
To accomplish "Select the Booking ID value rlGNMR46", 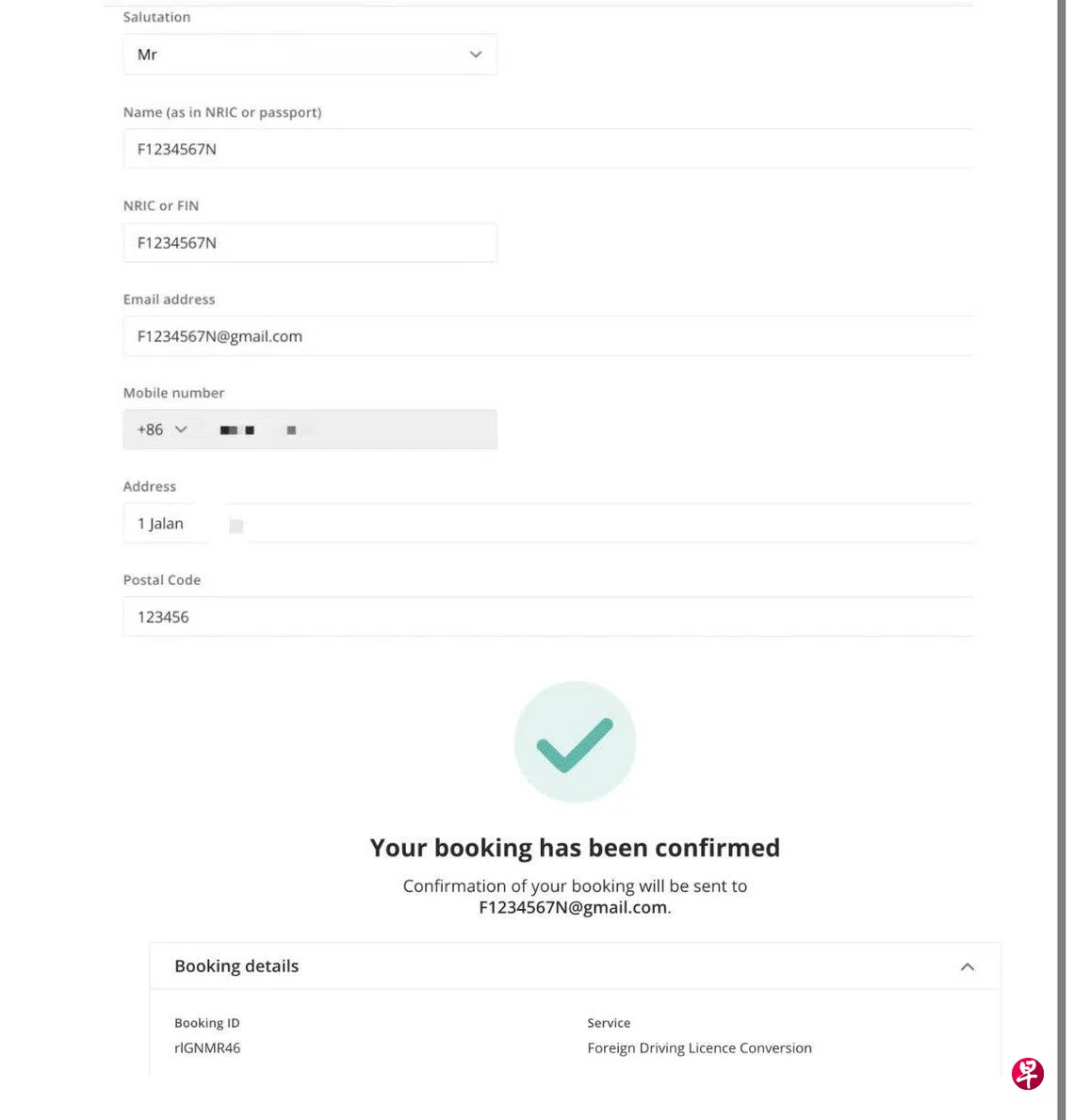I will pyautogui.click(x=207, y=1047).
